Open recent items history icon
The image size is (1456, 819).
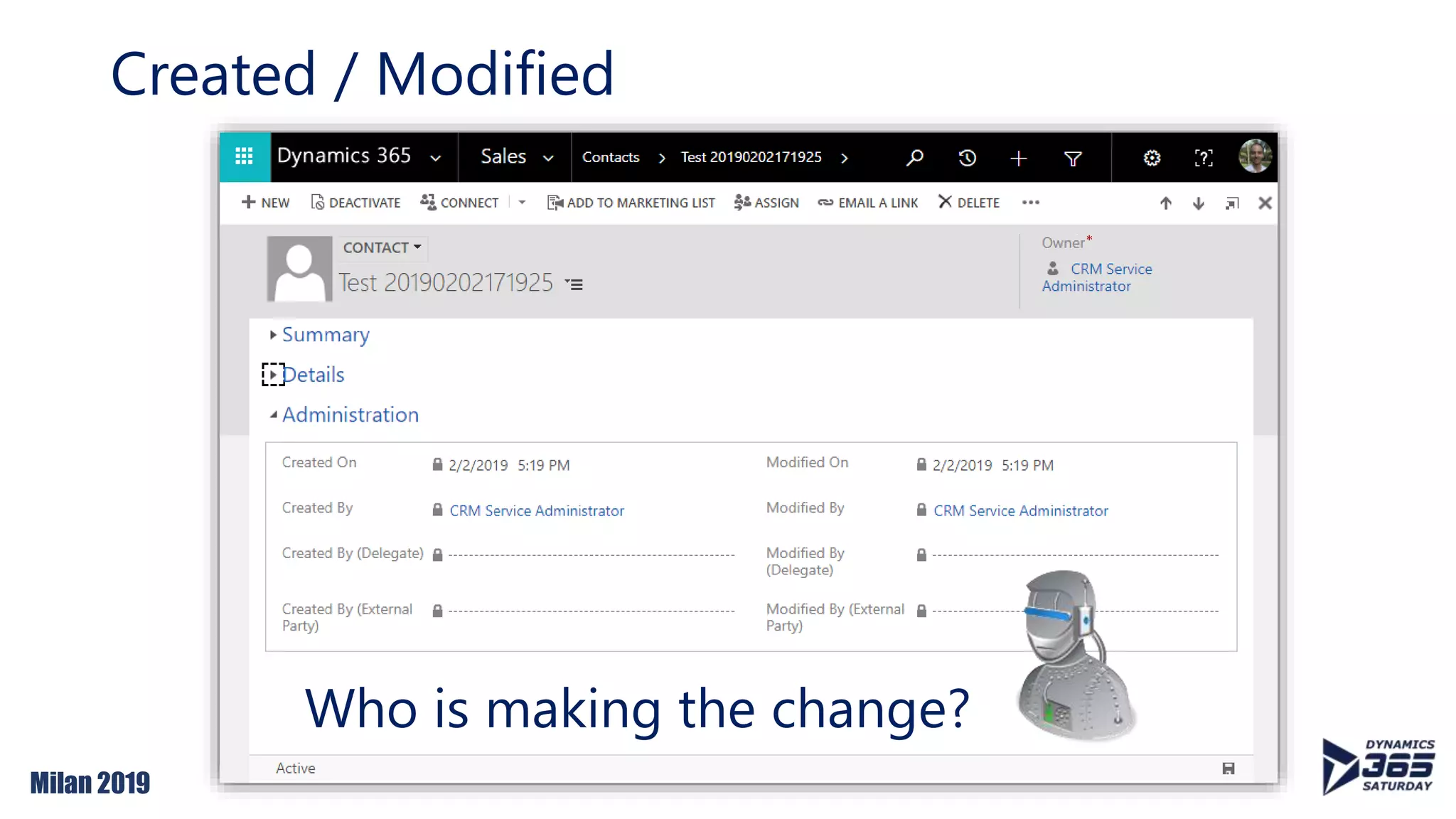click(x=967, y=158)
